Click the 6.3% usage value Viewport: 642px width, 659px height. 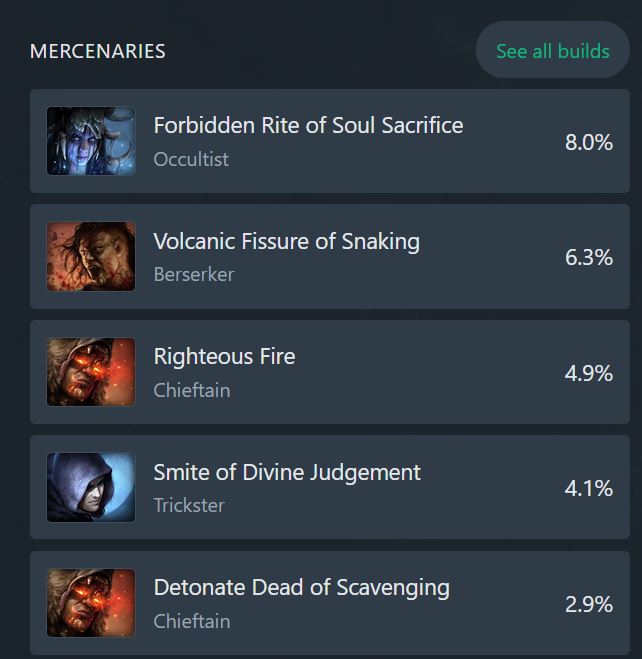click(x=589, y=257)
